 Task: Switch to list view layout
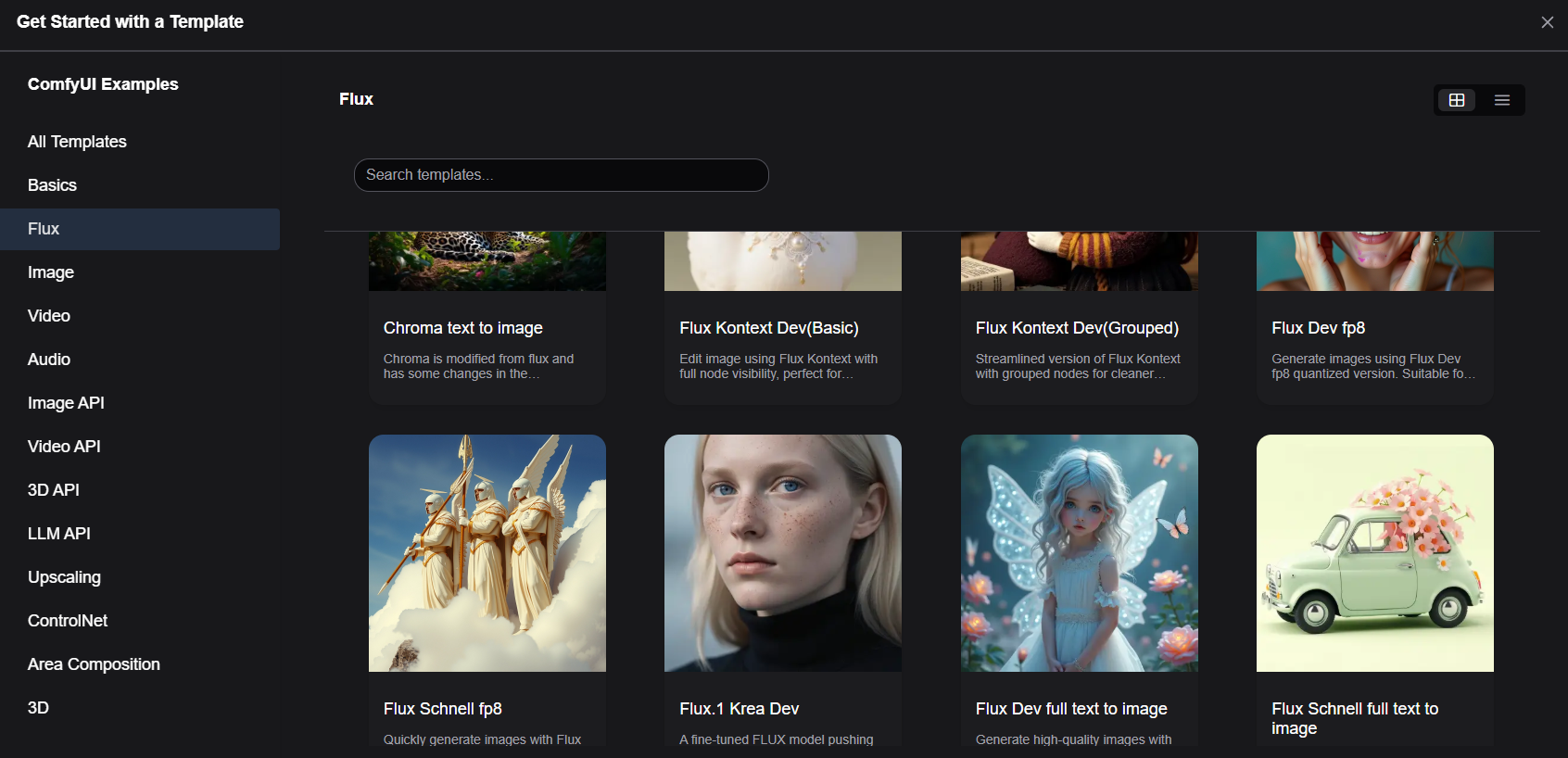[1502, 100]
